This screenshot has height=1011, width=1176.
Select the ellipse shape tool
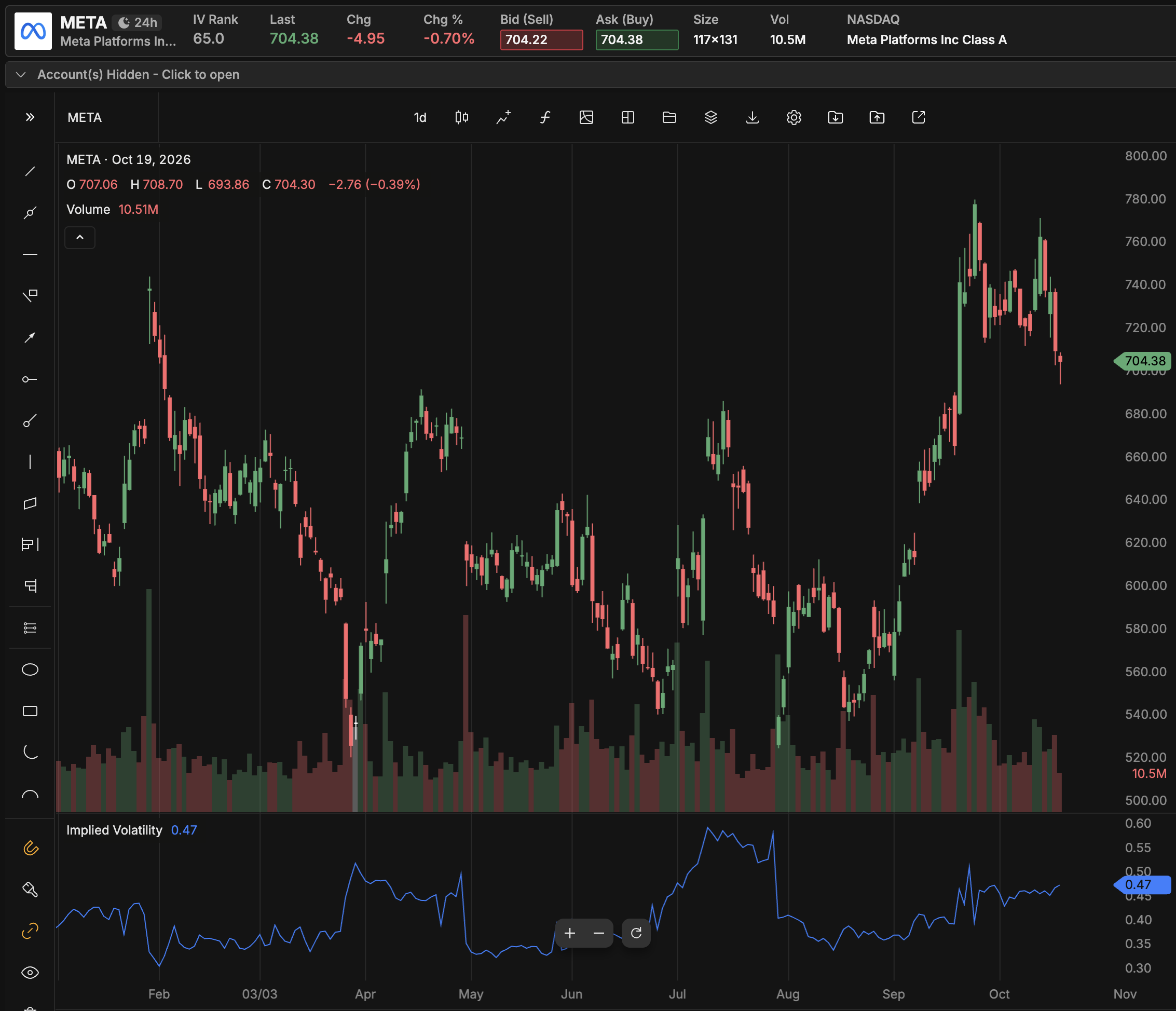click(x=30, y=670)
